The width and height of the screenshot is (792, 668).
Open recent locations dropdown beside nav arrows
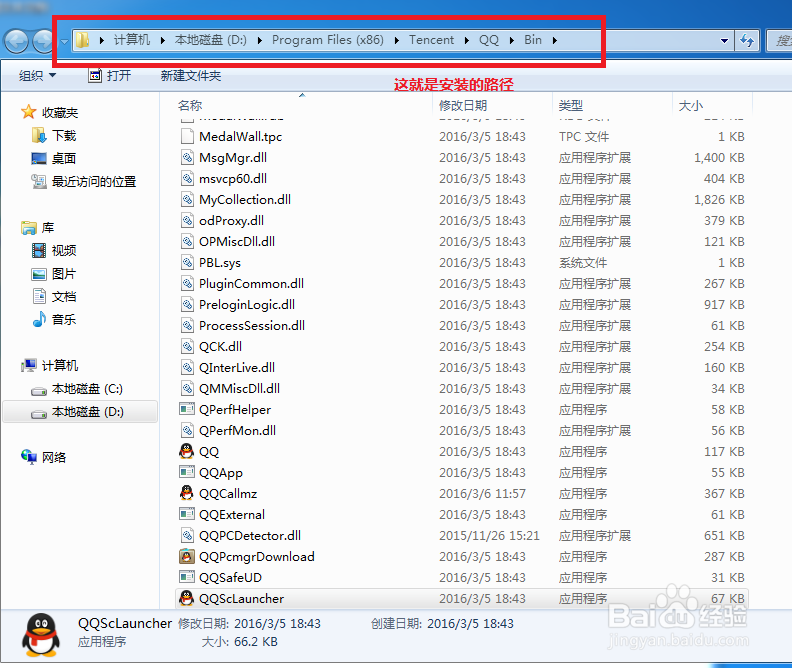point(64,41)
